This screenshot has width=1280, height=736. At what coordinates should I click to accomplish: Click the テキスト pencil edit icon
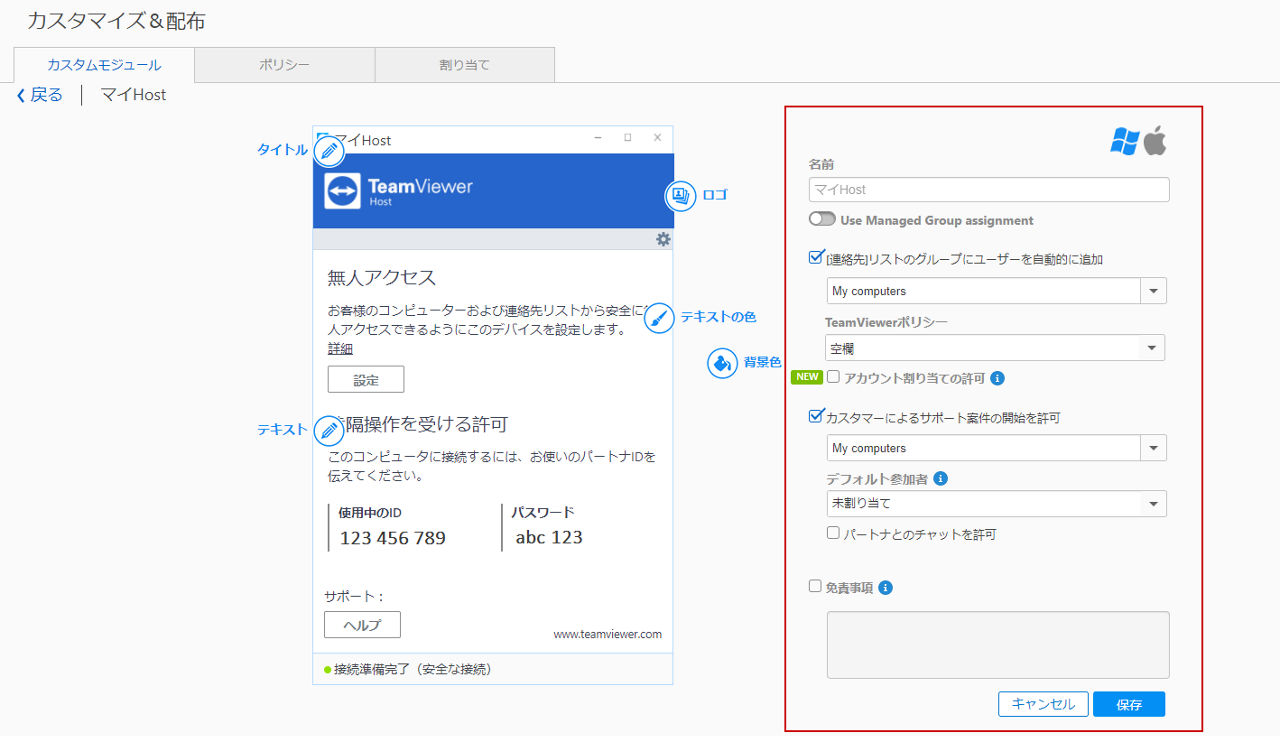tap(329, 430)
